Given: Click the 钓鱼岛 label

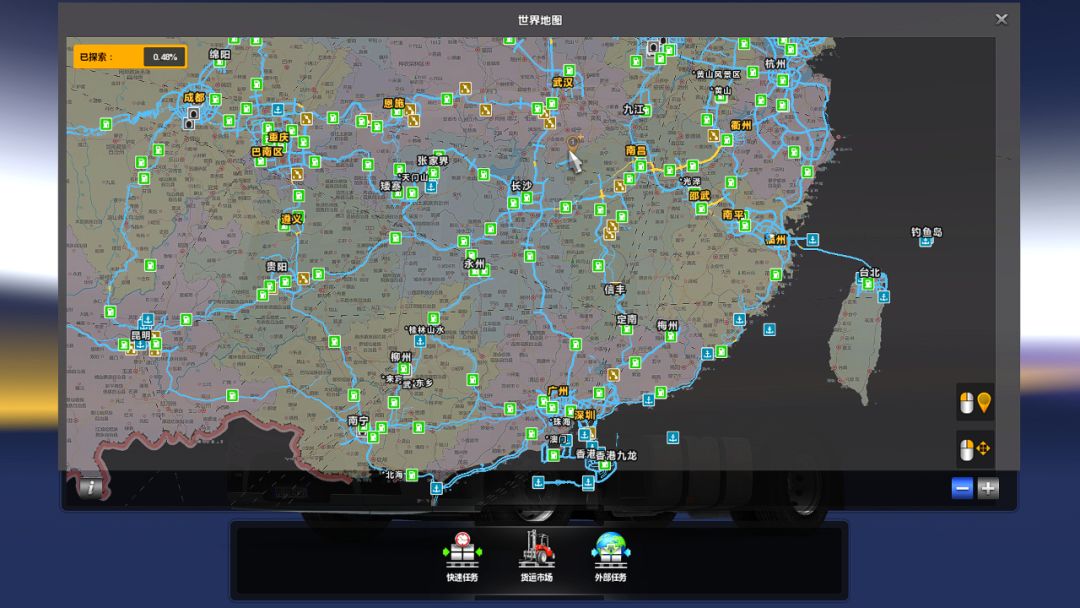Looking at the screenshot, I should (x=926, y=232).
